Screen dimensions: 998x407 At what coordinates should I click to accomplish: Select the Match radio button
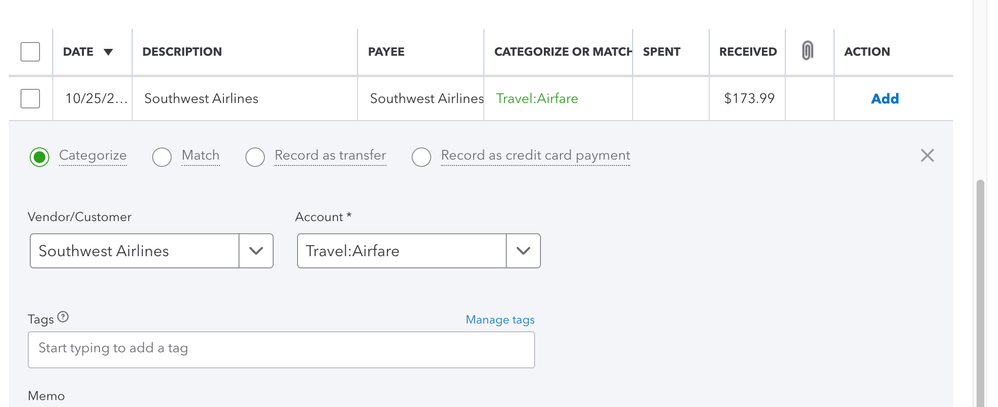pos(162,157)
